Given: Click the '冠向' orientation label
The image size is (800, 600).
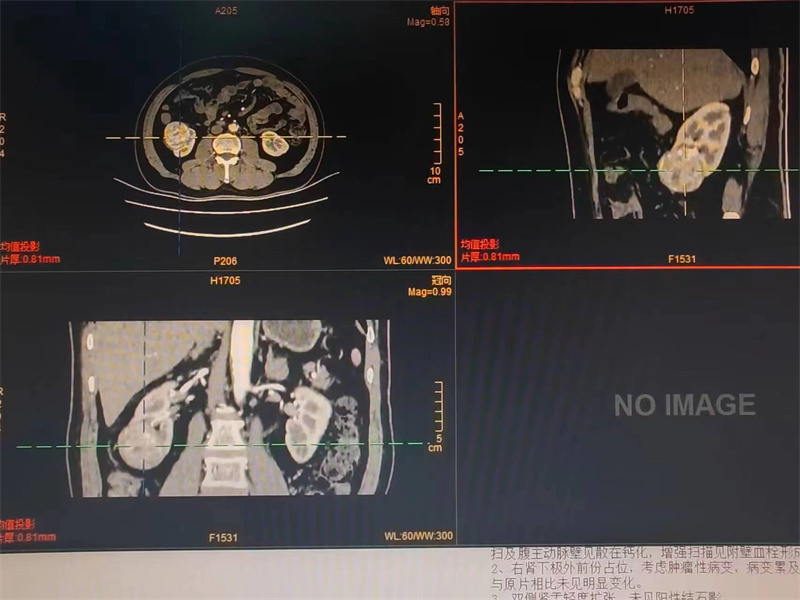Looking at the screenshot, I should point(441,280).
